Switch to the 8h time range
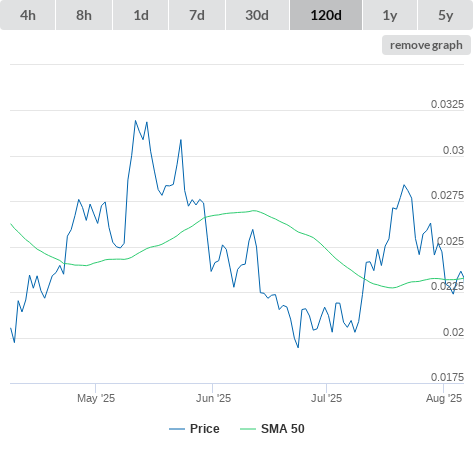474x455 pixels. pyautogui.click(x=84, y=15)
